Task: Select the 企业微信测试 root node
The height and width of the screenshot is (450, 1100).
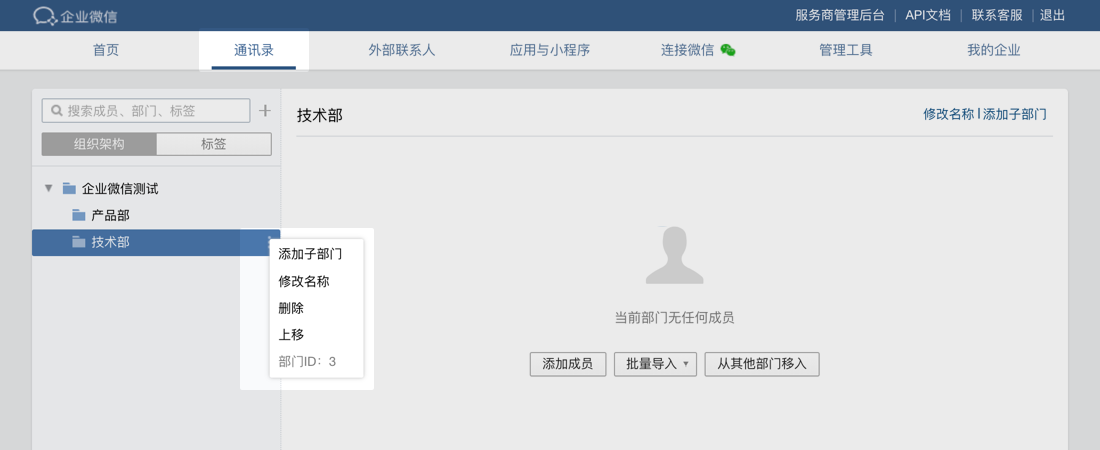Action: [x=156, y=188]
